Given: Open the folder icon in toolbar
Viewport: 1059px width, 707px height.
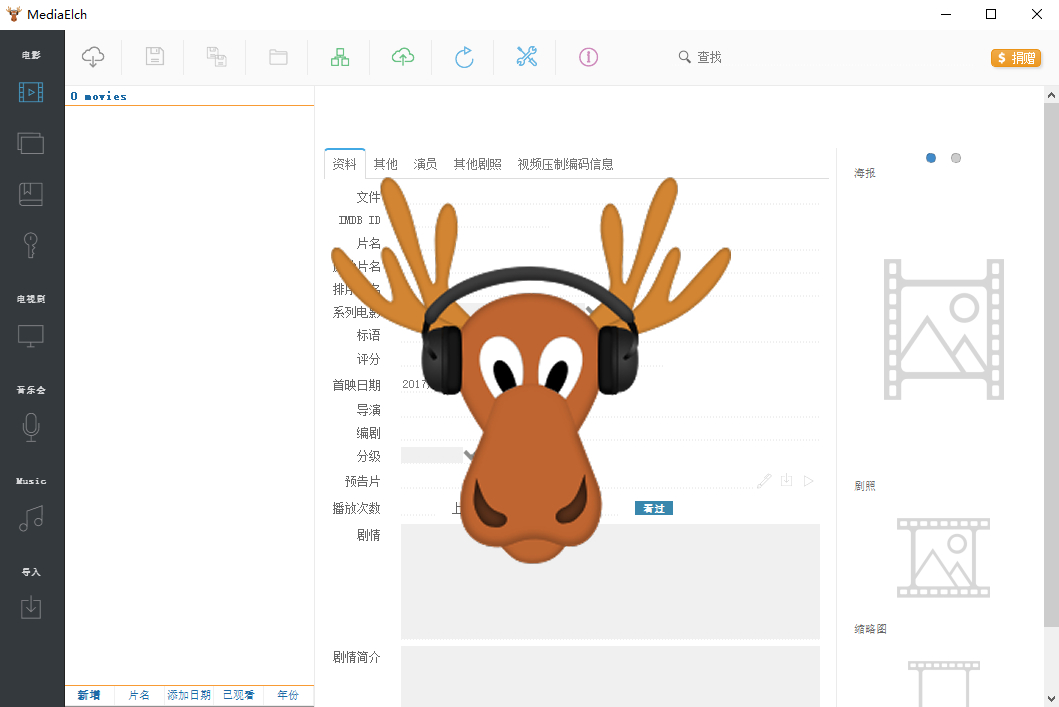Looking at the screenshot, I should click(278, 57).
